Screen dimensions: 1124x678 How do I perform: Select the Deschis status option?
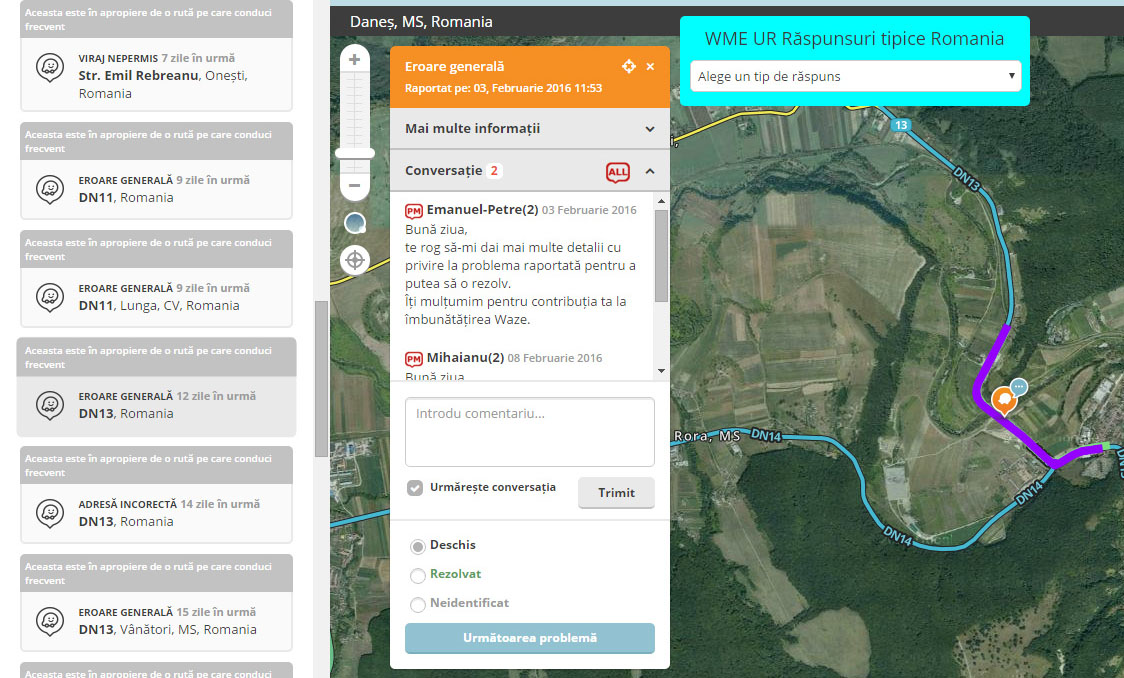click(418, 547)
